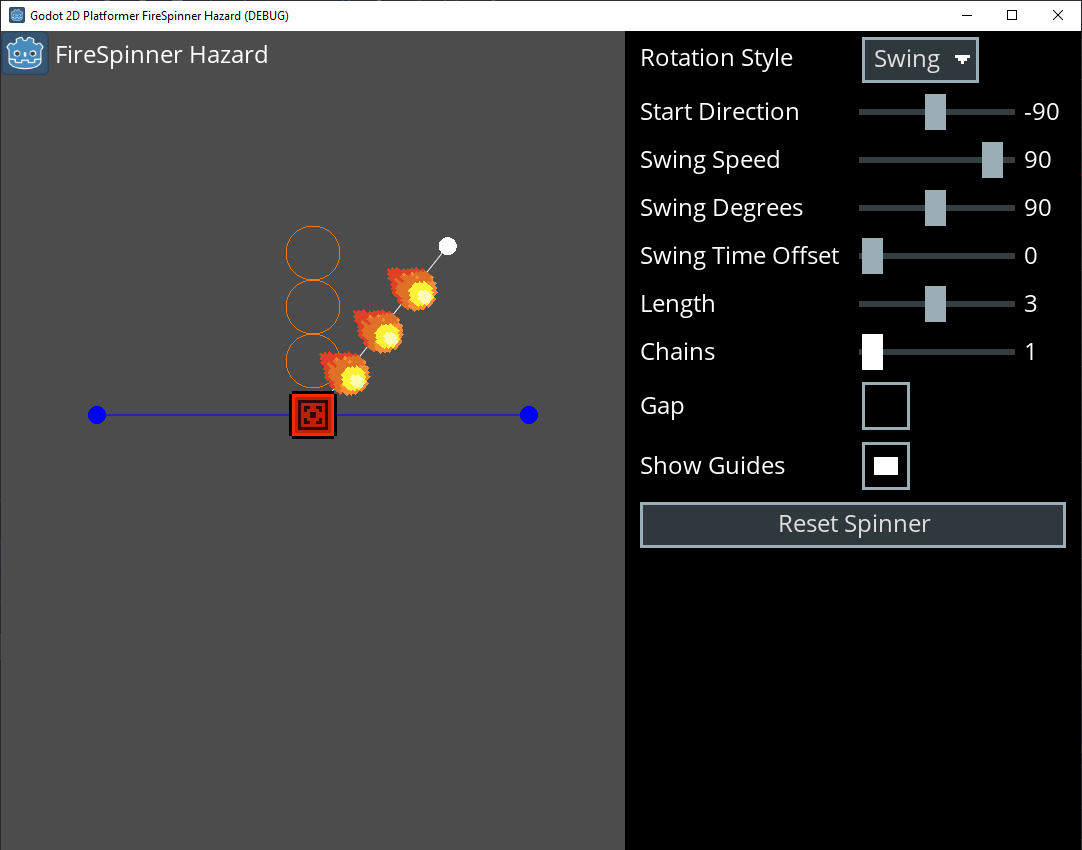Click the FireSpinner Hazard header text
Screen dimensions: 1082x850
pos(162,55)
